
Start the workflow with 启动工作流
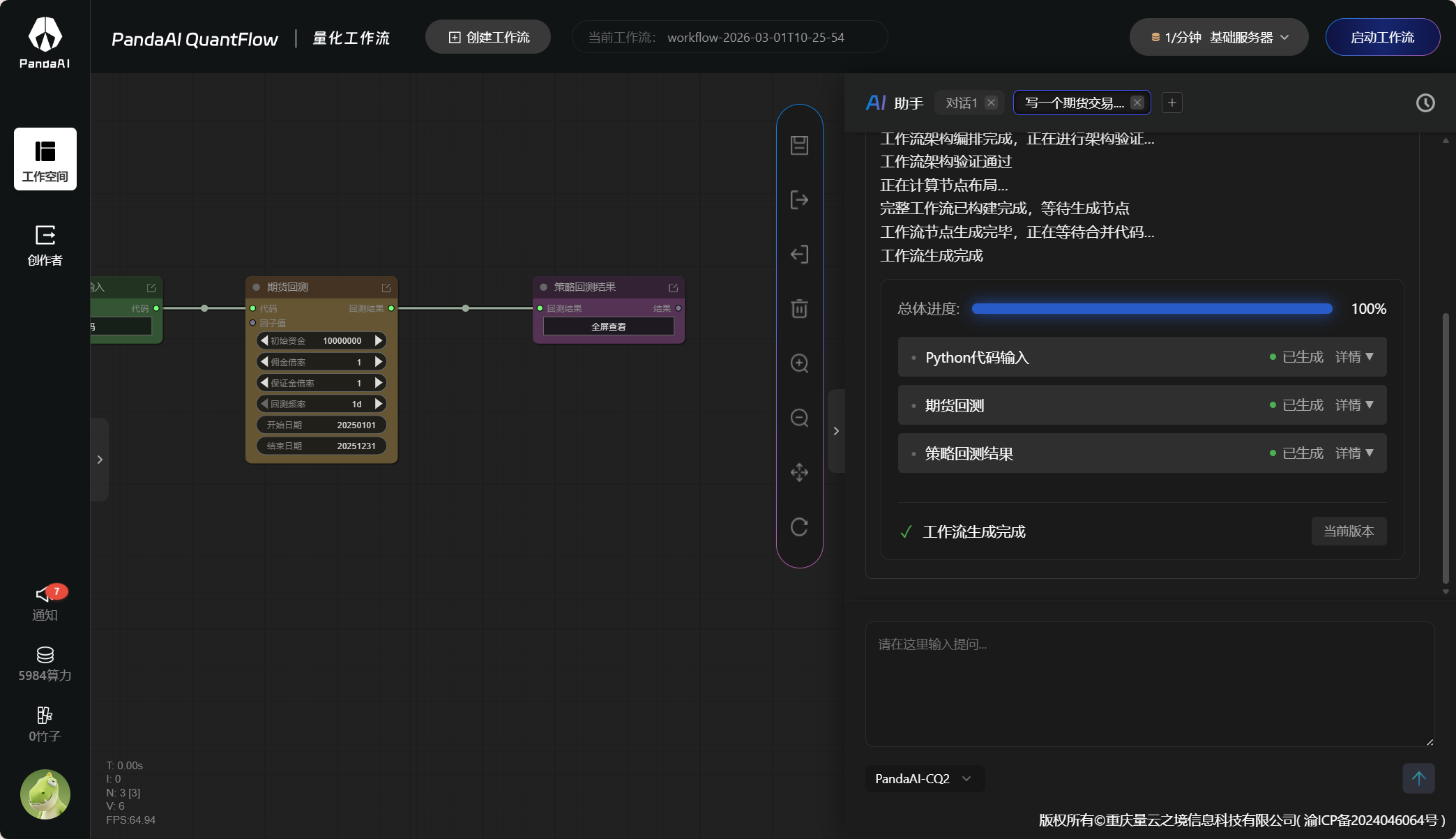coord(1383,38)
